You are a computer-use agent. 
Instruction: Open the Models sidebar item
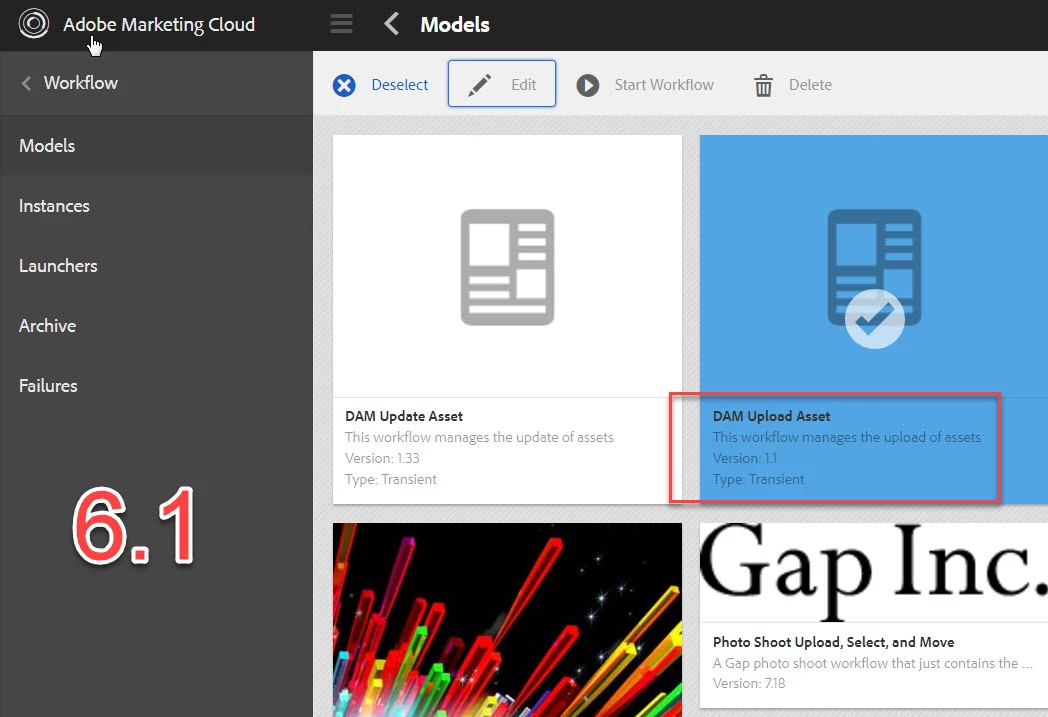[x=156, y=145]
